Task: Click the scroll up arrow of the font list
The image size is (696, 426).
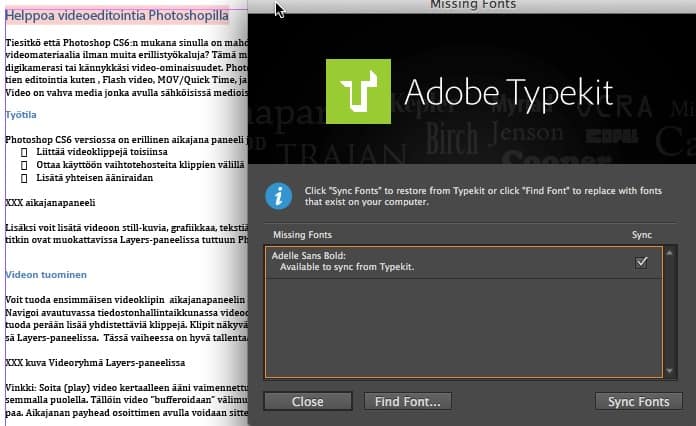Action: (x=669, y=253)
